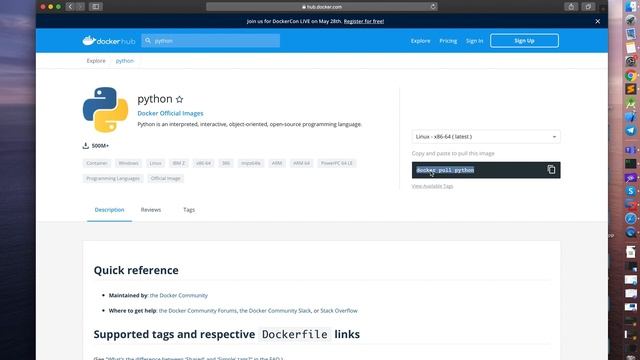Switch to the Tags tab
The image size is (640, 360).
tap(189, 210)
